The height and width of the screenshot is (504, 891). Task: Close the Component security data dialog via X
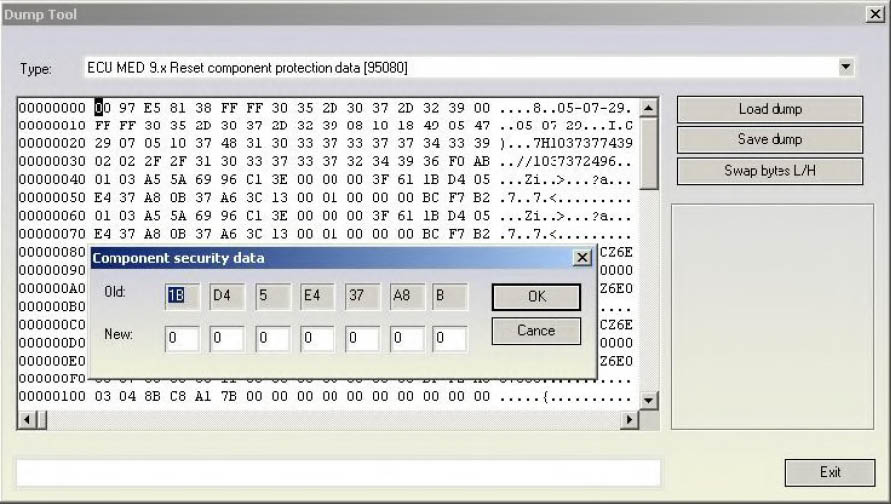tap(582, 258)
